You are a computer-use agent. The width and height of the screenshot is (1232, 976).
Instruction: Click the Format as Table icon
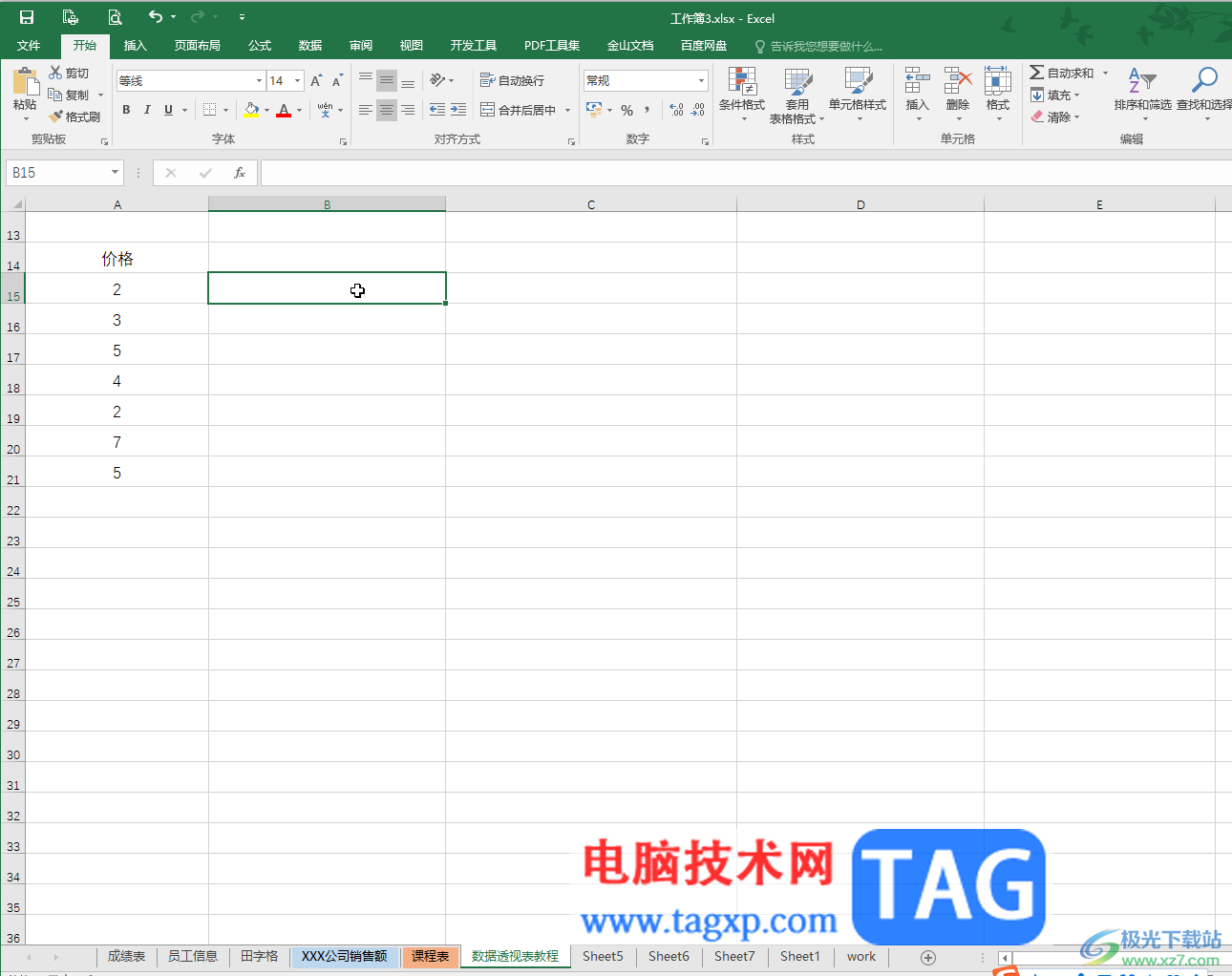coord(797,80)
